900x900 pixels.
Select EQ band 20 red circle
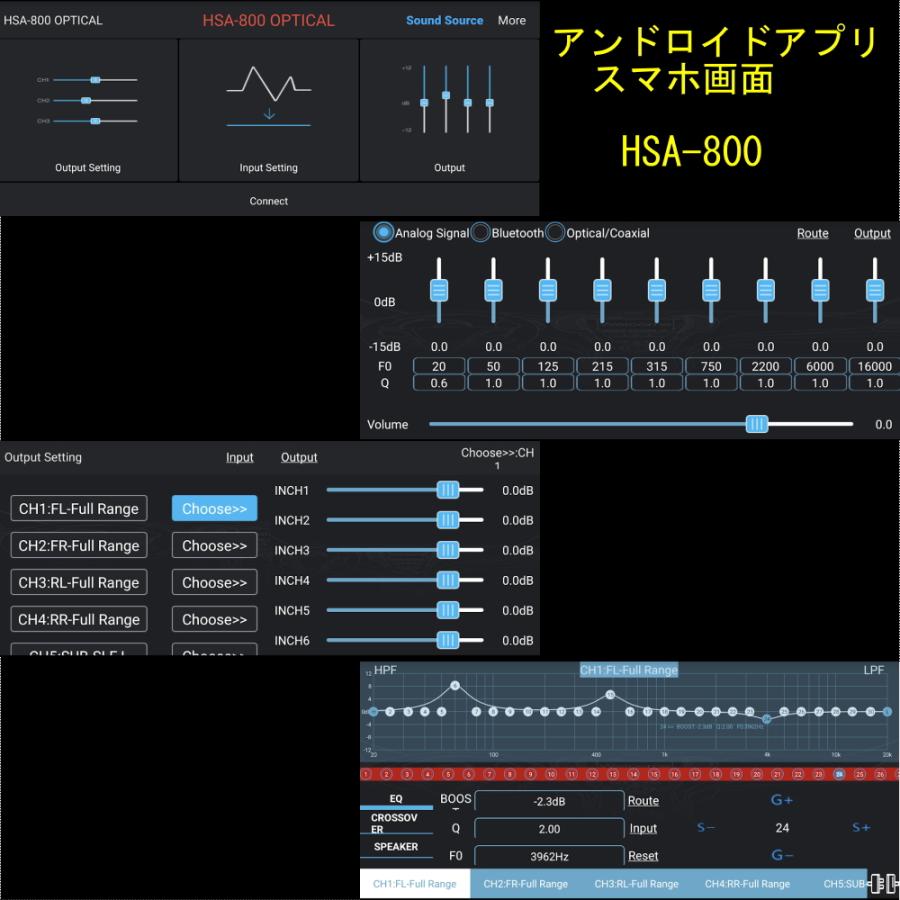[x=757, y=774]
